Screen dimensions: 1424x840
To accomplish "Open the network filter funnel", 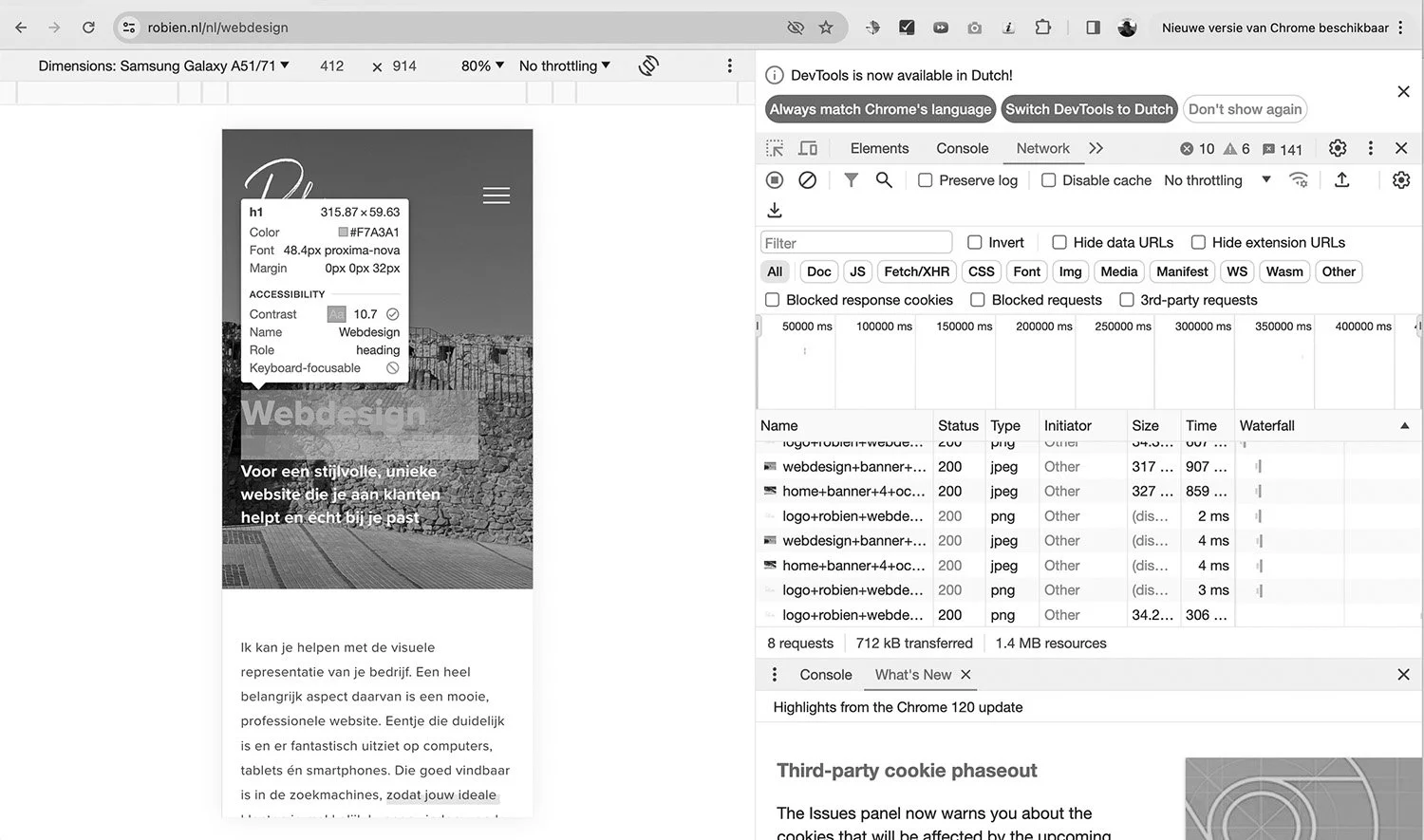I will [851, 179].
